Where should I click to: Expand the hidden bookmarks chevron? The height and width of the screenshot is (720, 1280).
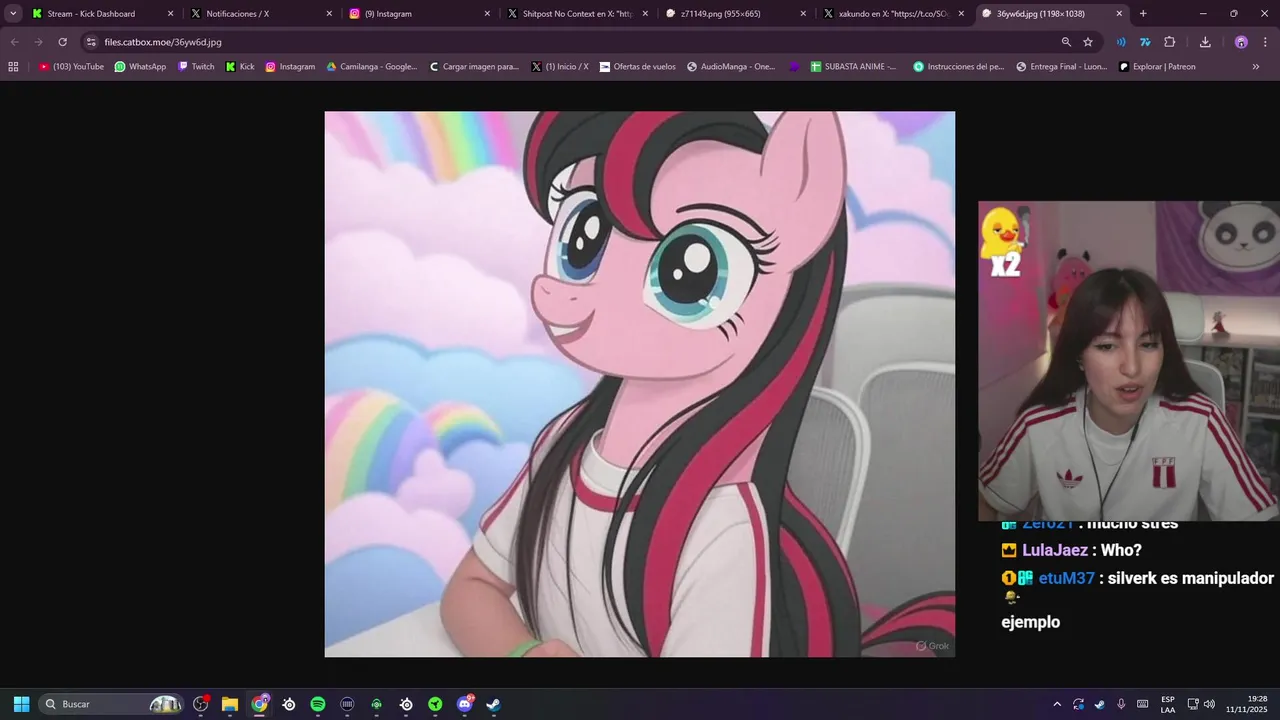click(1256, 67)
